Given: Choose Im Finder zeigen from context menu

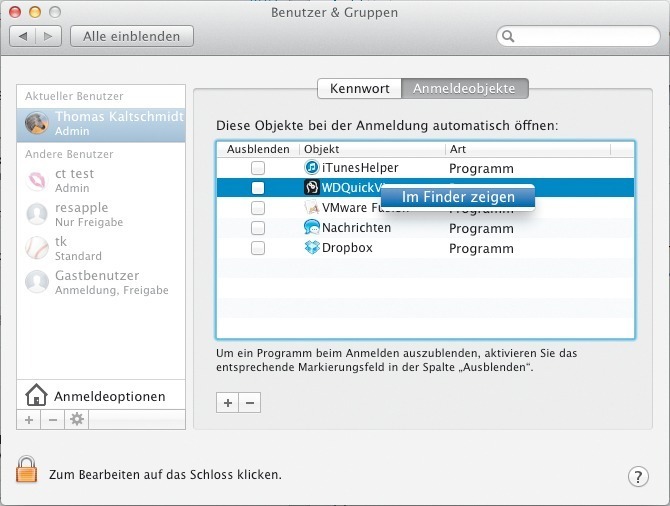Looking at the screenshot, I should 458,197.
